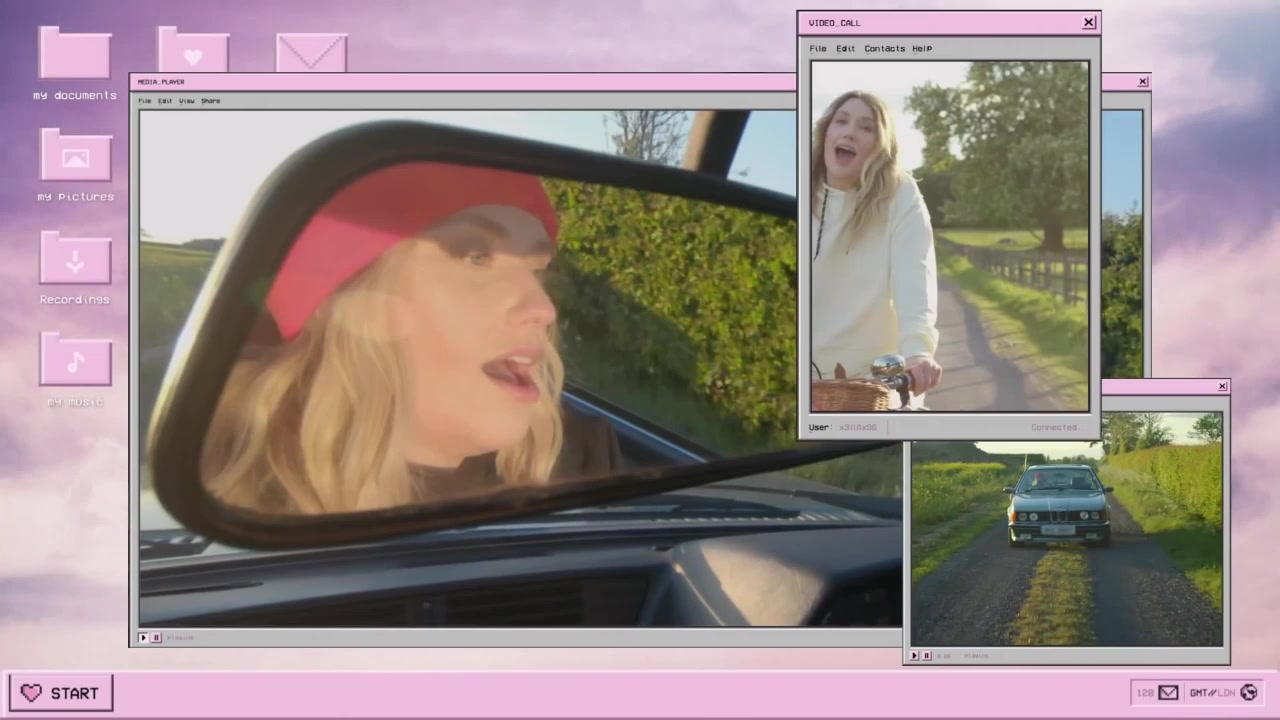The width and height of the screenshot is (1280, 720).
Task: Open the Recordings folder icon
Action: (x=75, y=257)
